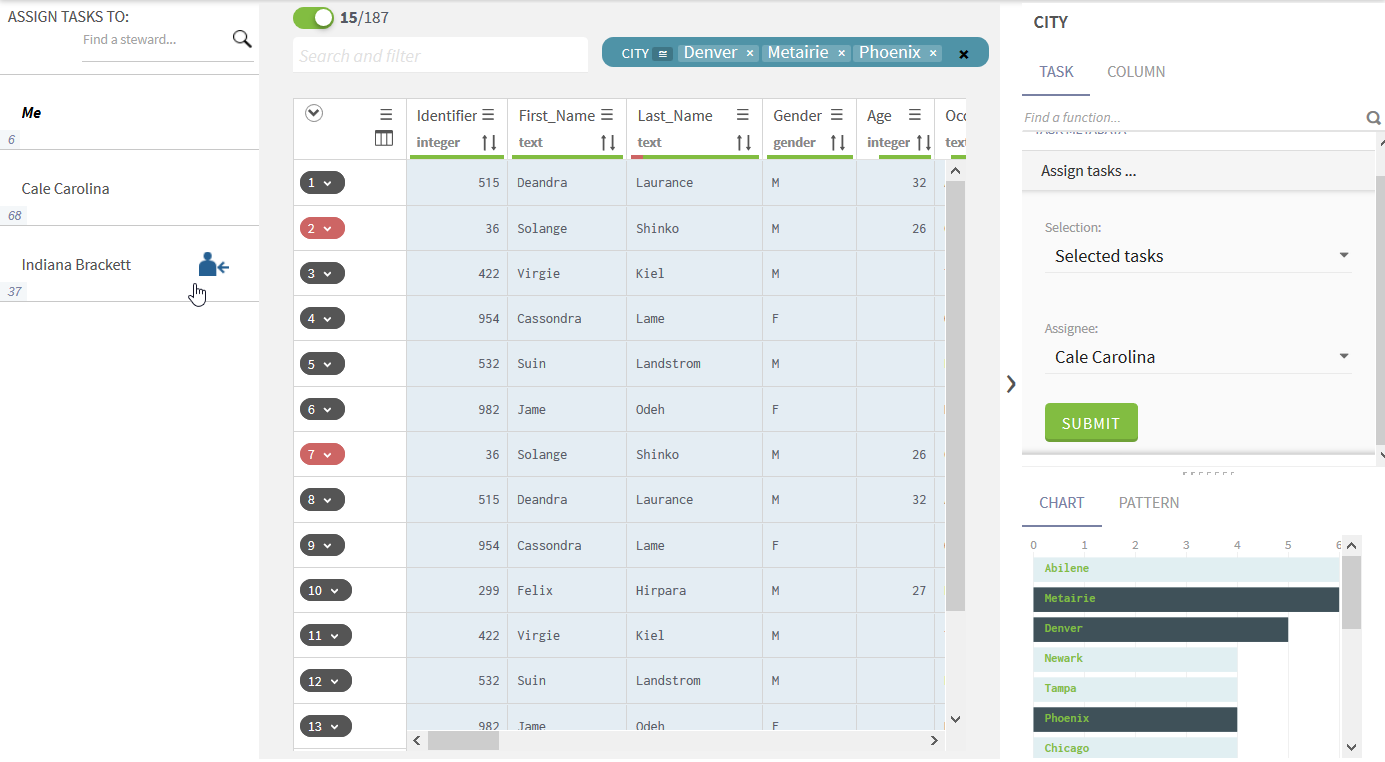Click the table horizontal scrollbar thumb
This screenshot has width=1385, height=762.
(463, 741)
